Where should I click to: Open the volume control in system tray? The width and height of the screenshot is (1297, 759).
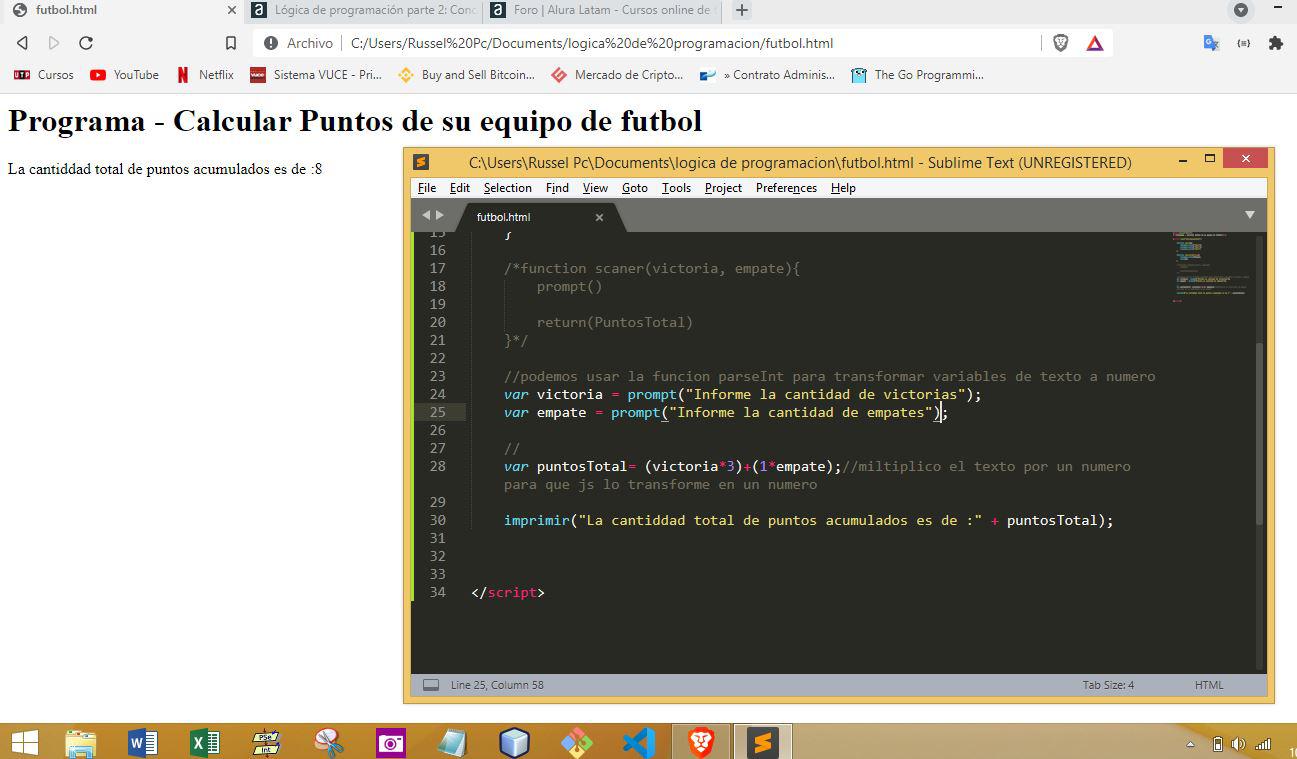[1238, 744]
